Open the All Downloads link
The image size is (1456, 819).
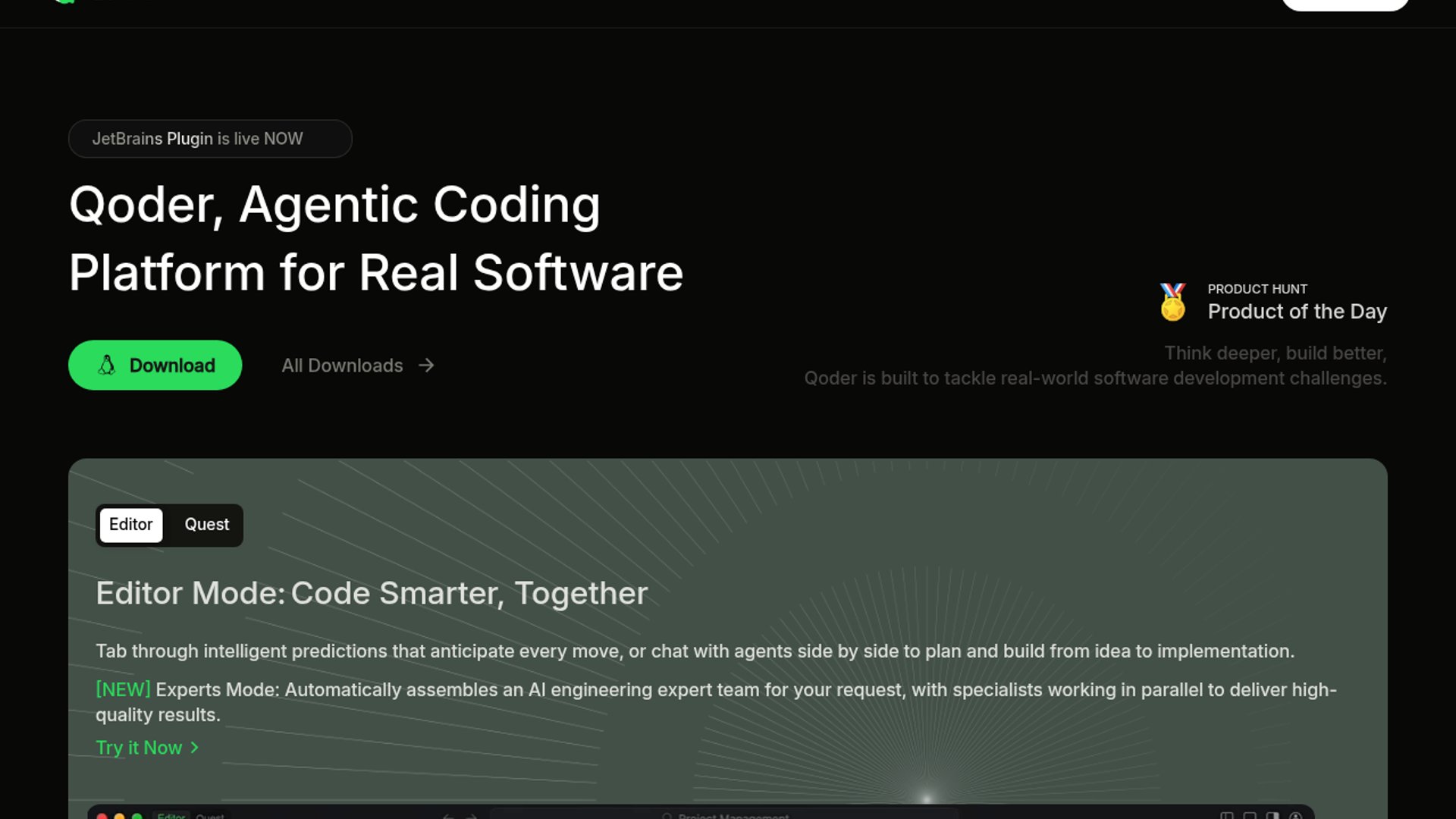(x=342, y=366)
